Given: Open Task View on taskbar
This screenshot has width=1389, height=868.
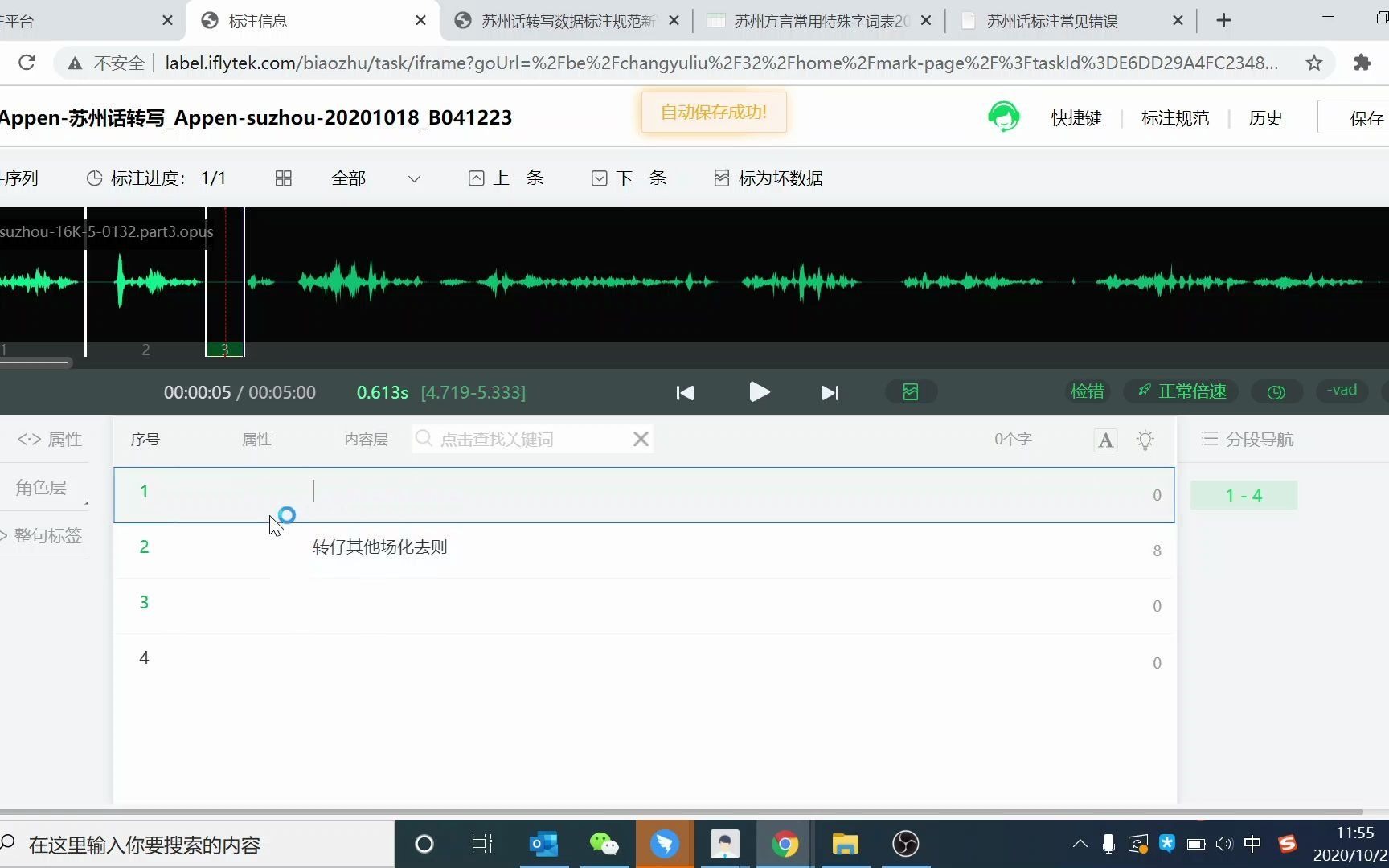Looking at the screenshot, I should point(481,844).
